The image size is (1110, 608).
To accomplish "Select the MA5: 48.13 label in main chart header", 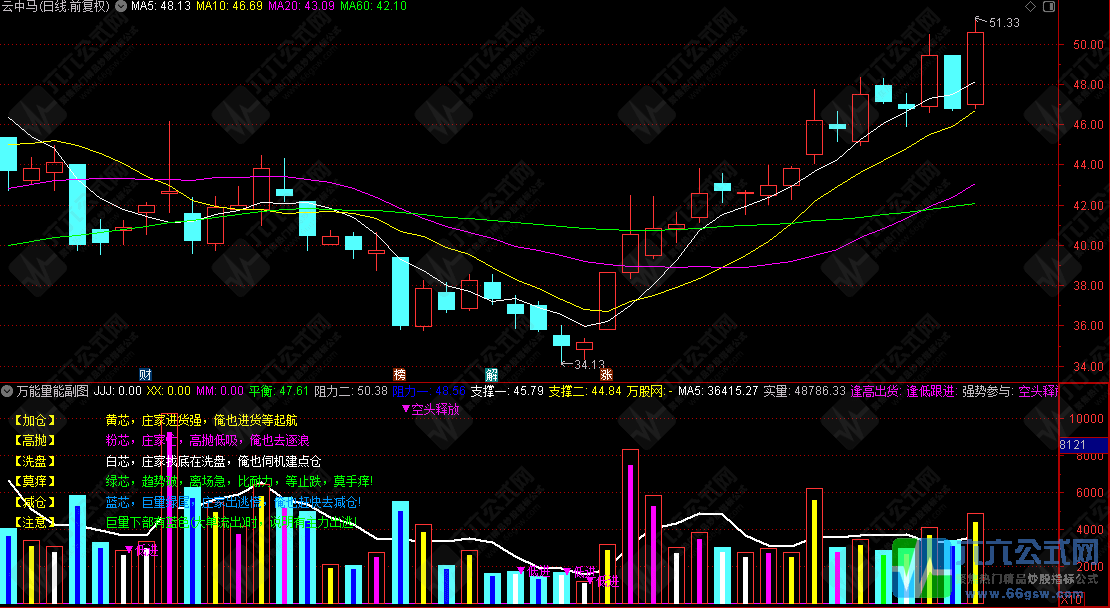I will (161, 6).
